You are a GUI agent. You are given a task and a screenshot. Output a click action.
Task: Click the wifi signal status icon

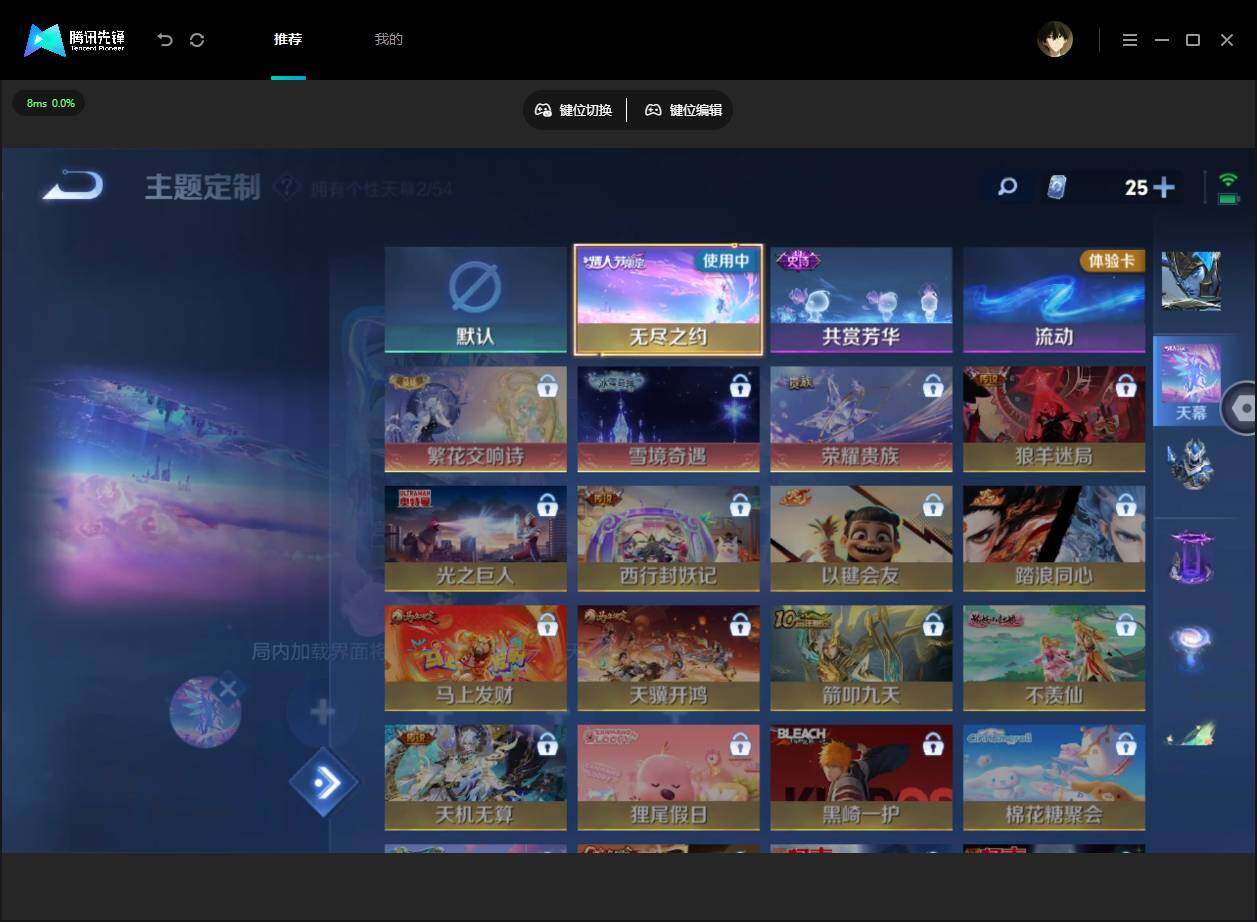coord(1229,180)
